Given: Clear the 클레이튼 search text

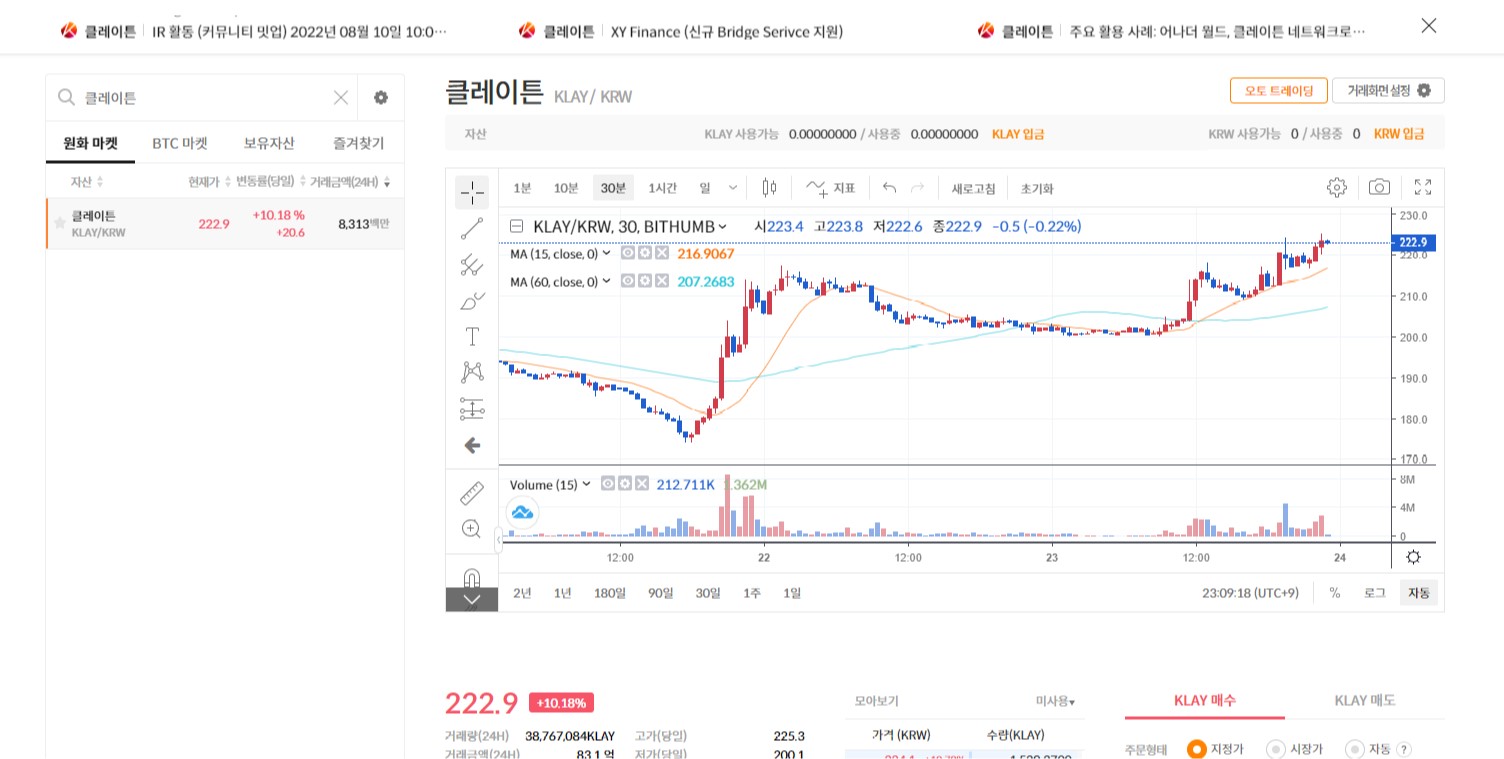Looking at the screenshot, I should [341, 97].
